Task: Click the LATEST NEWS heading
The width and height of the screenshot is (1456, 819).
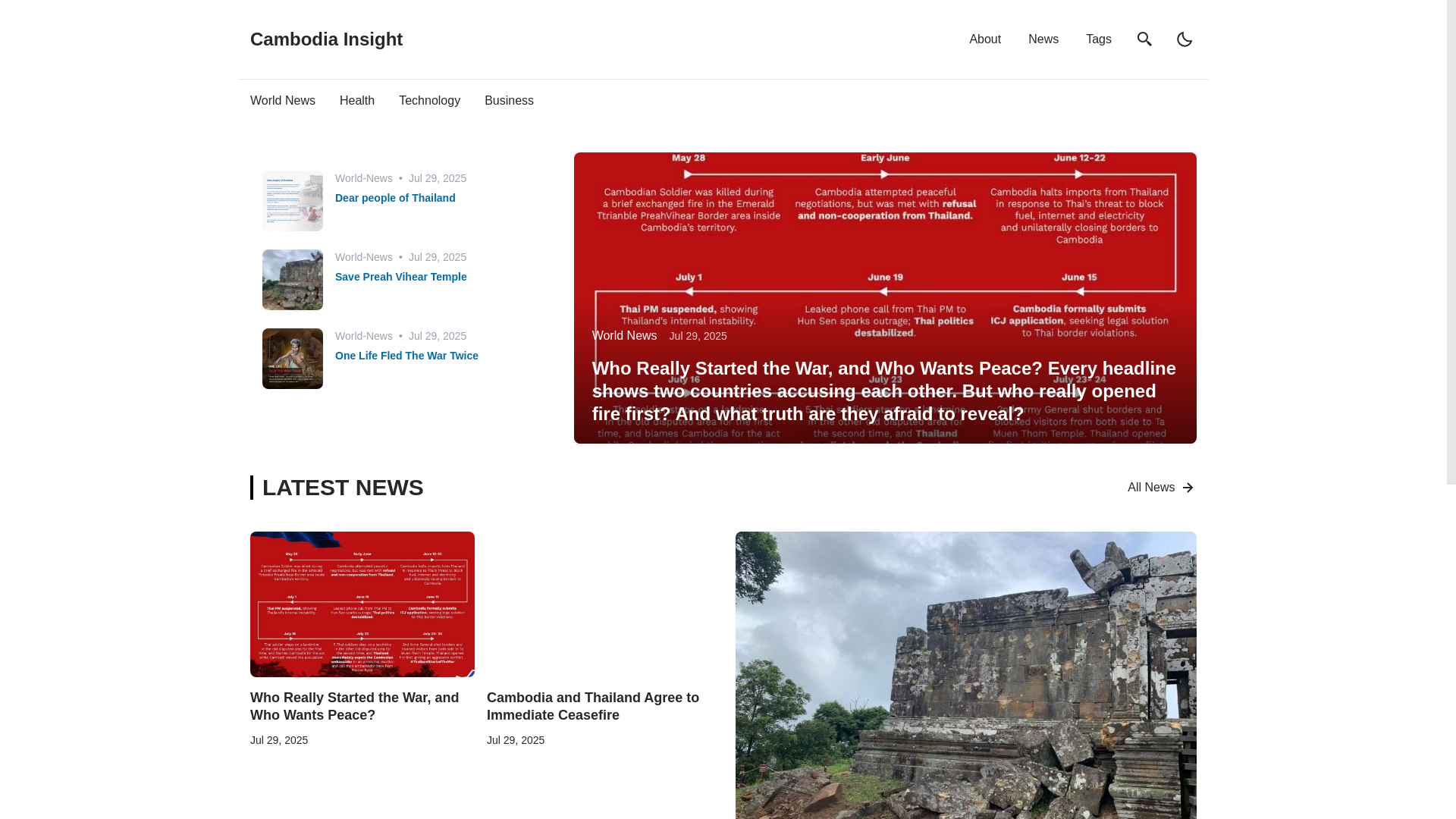Action: click(x=343, y=488)
